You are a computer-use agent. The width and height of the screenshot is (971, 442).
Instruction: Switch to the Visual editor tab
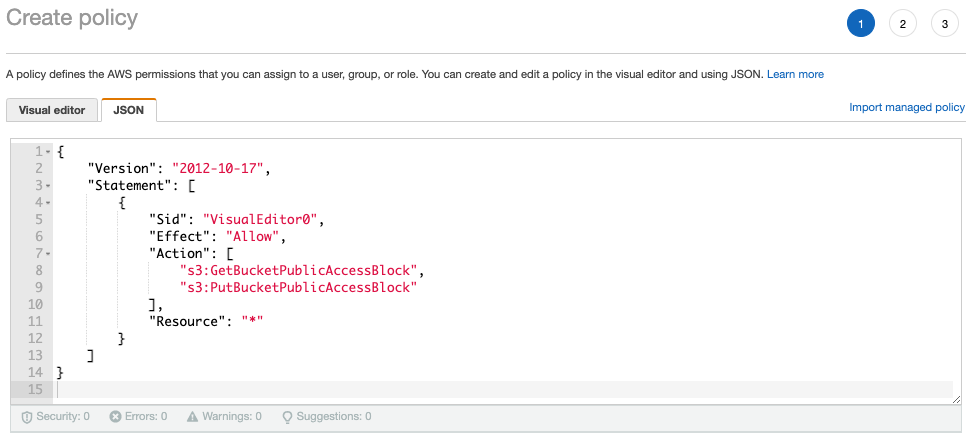[x=52, y=110]
